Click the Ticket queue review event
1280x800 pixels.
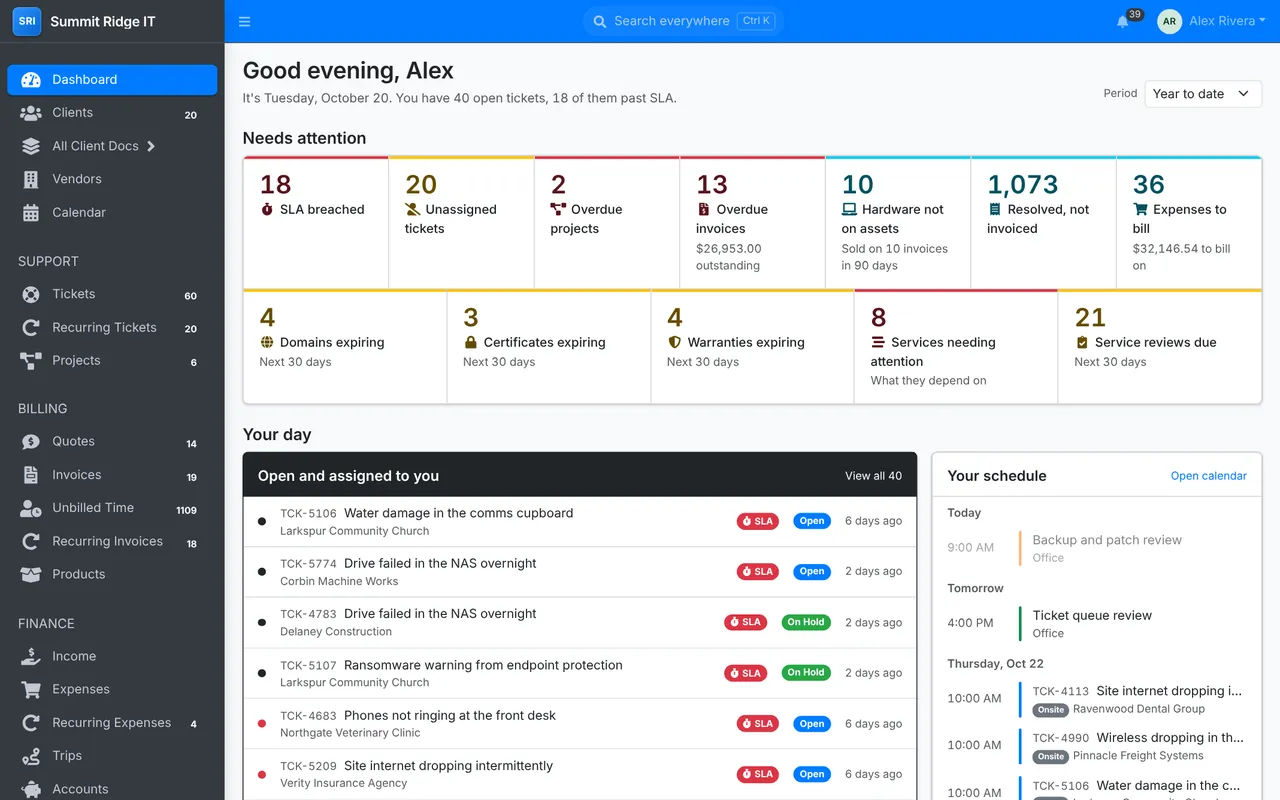(1097, 623)
